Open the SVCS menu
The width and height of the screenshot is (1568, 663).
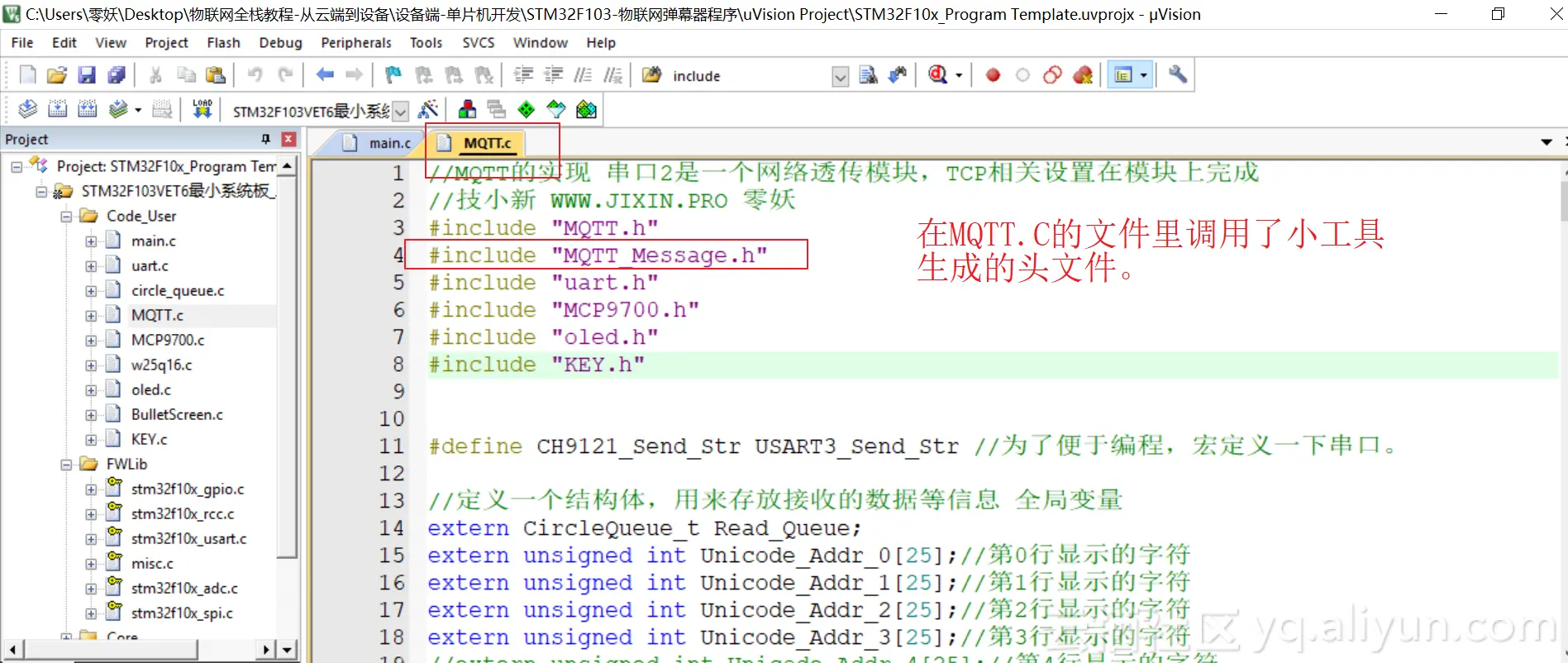coord(478,42)
